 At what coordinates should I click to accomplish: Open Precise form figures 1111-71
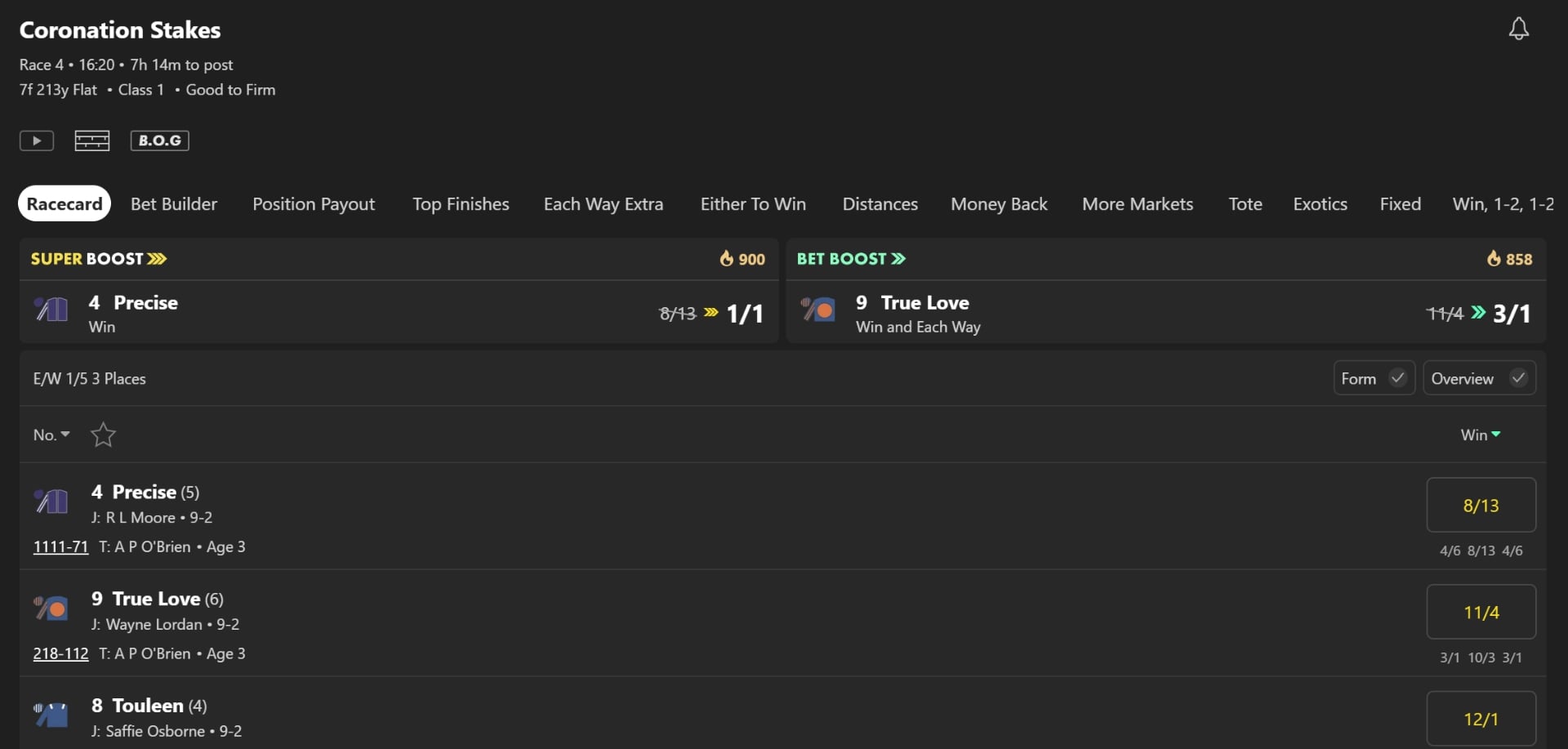[60, 546]
